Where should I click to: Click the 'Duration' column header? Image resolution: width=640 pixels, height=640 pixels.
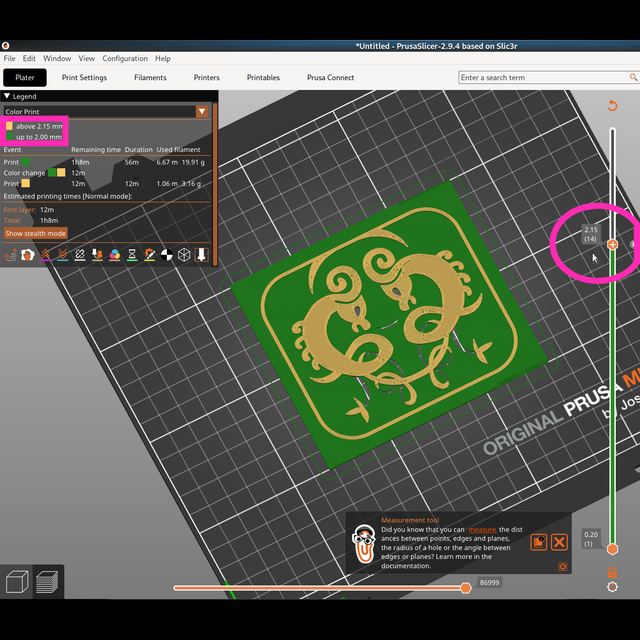pyautogui.click(x=138, y=149)
